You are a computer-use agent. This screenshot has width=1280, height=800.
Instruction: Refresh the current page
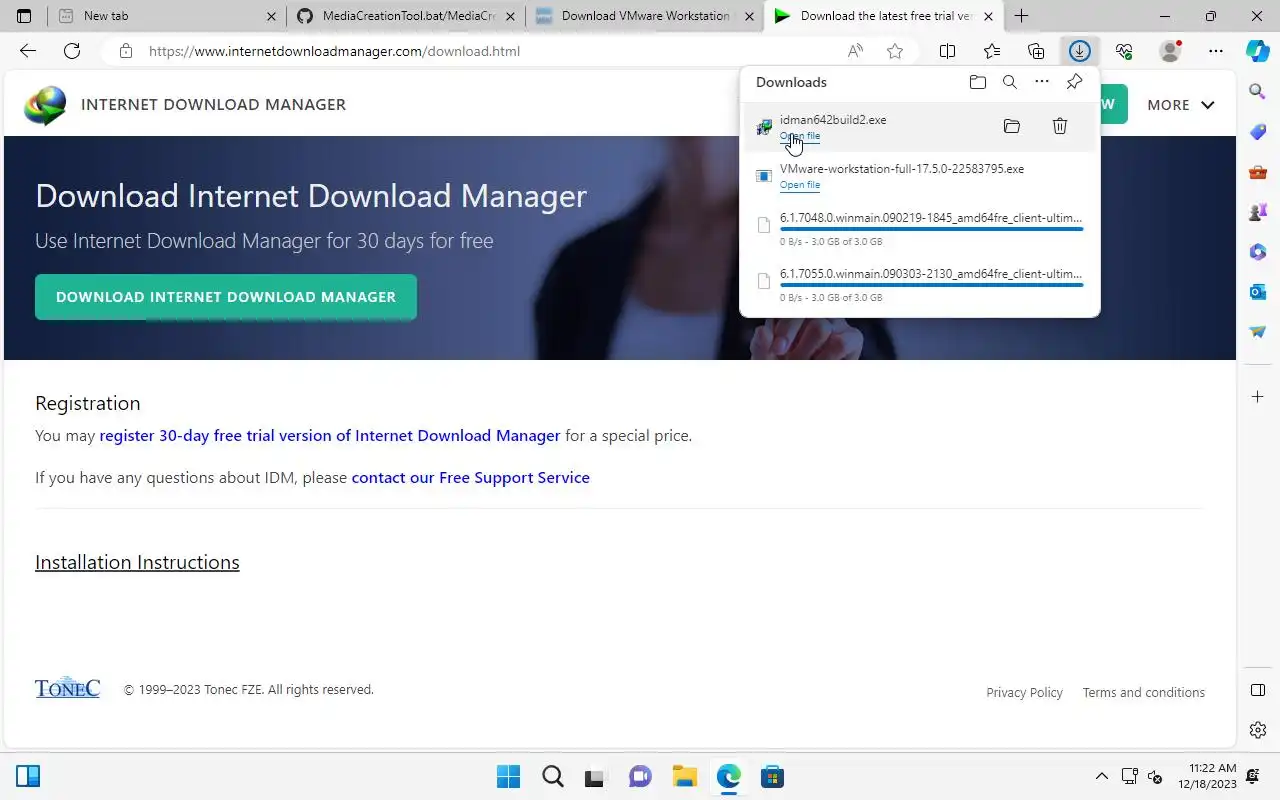tap(72, 51)
